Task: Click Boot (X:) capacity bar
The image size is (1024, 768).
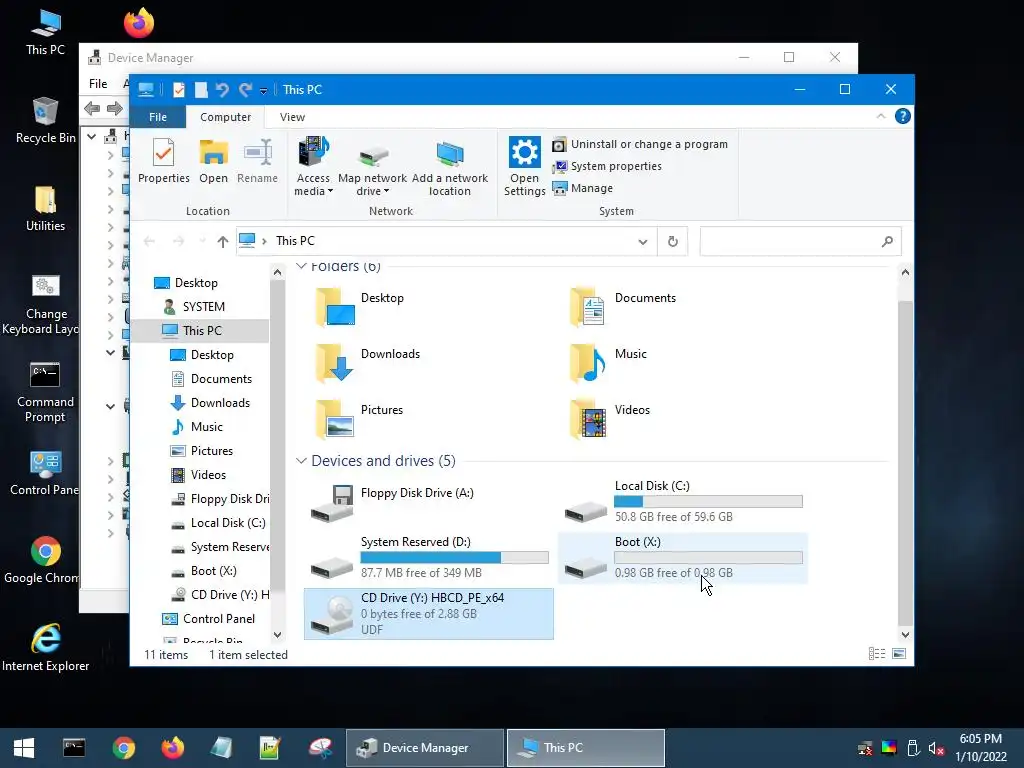Action: click(x=709, y=558)
